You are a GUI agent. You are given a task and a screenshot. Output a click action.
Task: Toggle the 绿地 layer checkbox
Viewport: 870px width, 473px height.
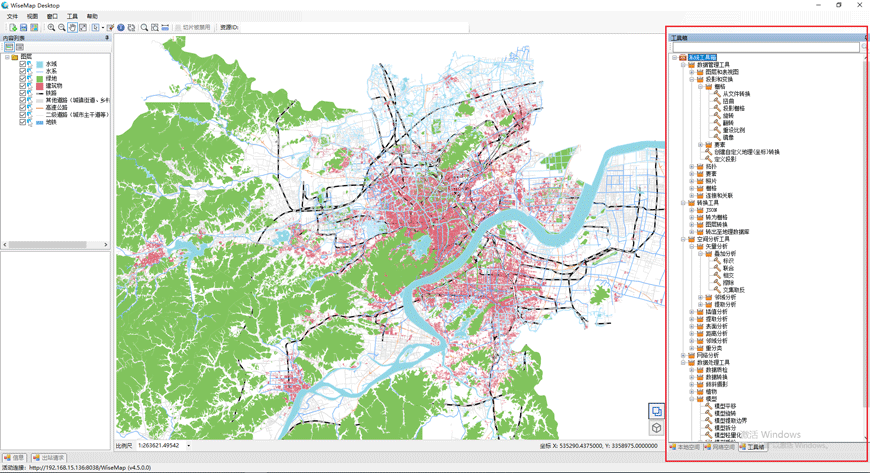pyautogui.click(x=23, y=79)
